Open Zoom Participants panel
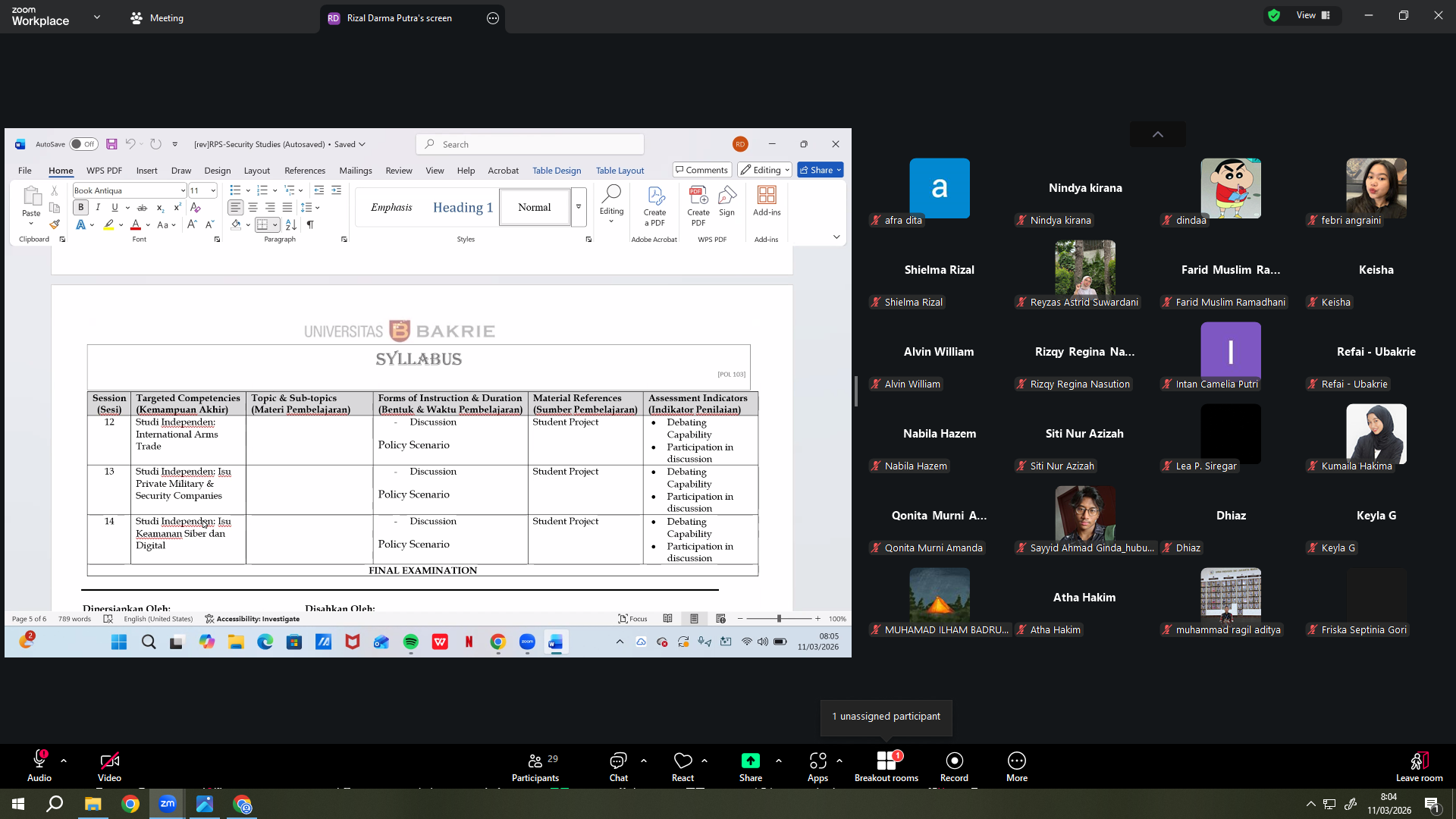The height and width of the screenshot is (819, 1456). pyautogui.click(x=535, y=766)
